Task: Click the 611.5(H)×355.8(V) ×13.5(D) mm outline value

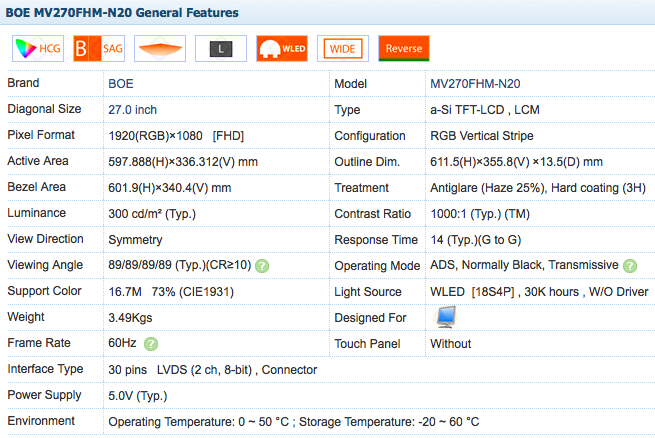Action: (x=516, y=162)
